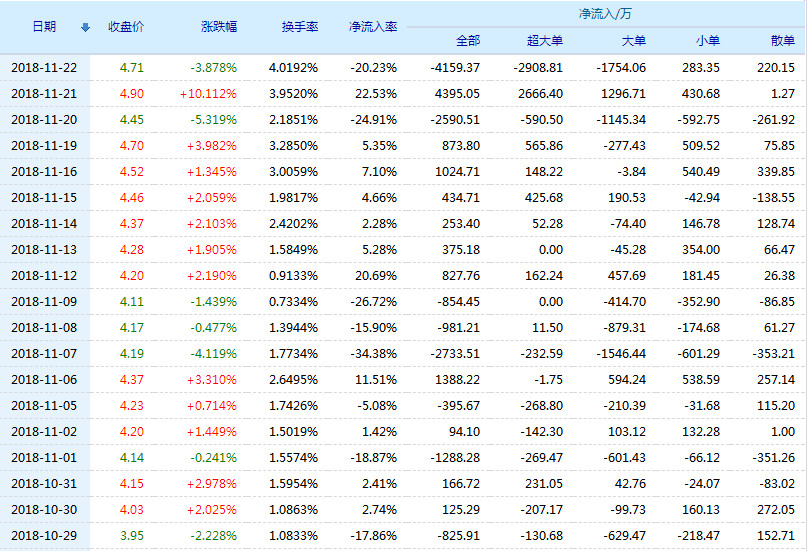Viewport: 811px width, 551px height.
Task: Click the 大单 sub-column header
Action: click(633, 41)
